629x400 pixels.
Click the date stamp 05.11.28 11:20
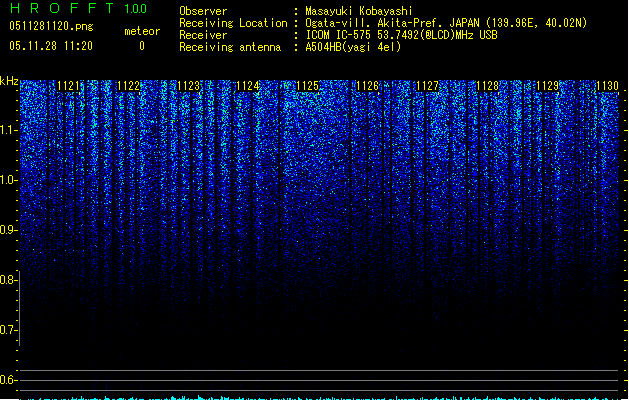[51, 46]
